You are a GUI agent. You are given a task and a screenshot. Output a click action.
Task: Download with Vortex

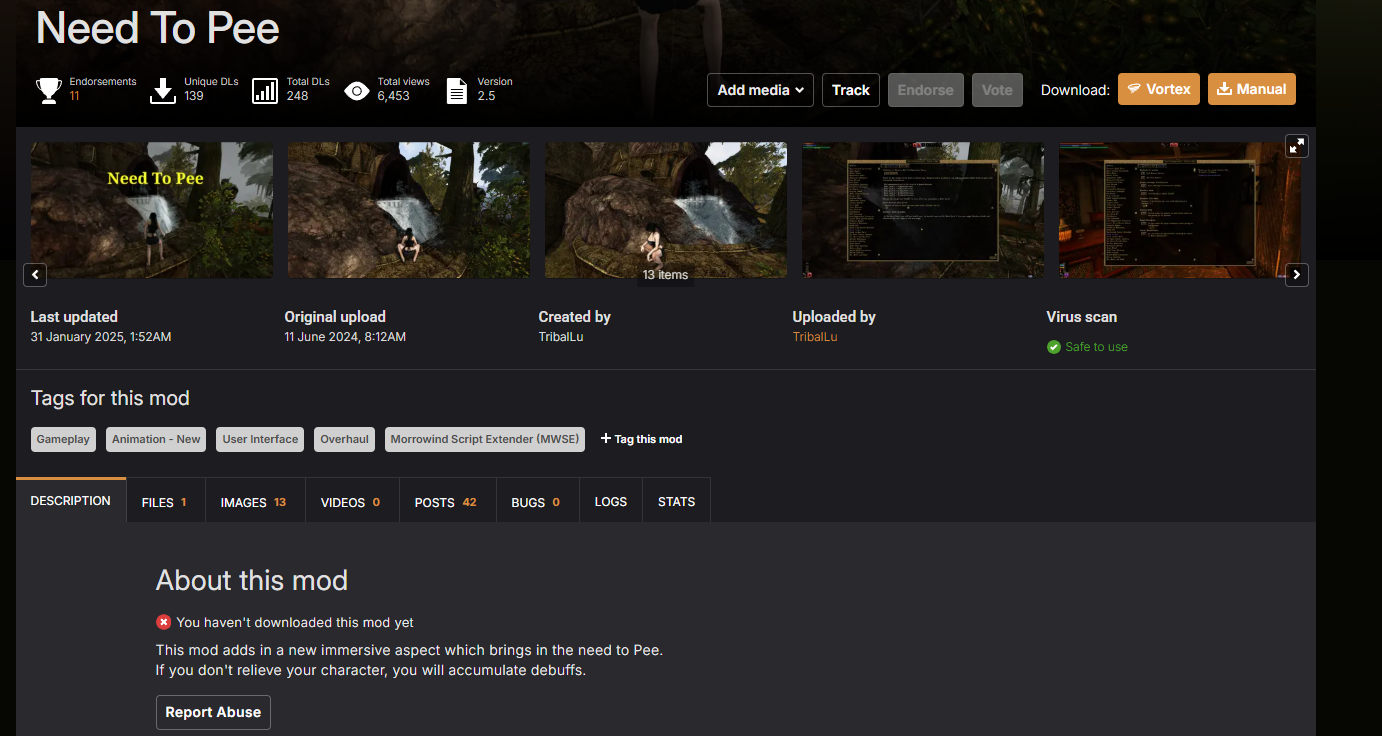click(1159, 89)
